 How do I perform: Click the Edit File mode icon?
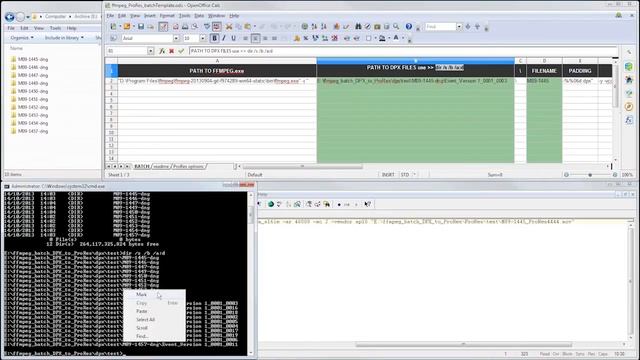pyautogui.click(x=163, y=27)
